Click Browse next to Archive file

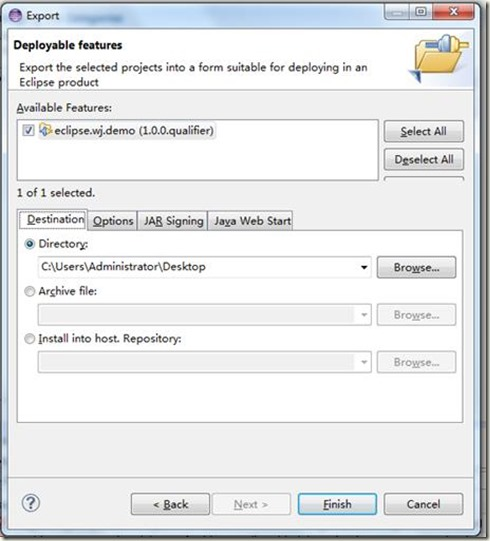click(x=416, y=315)
